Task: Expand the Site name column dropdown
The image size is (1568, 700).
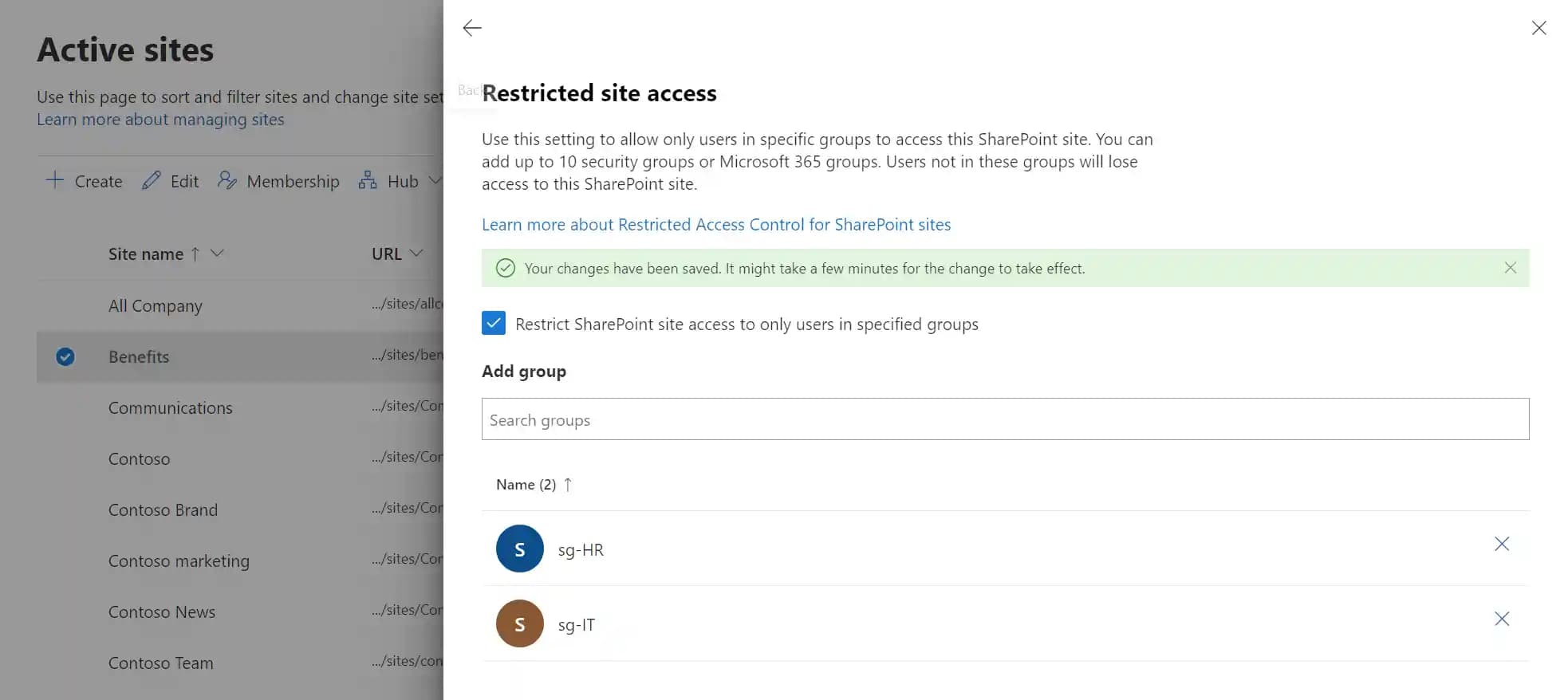Action: [217, 254]
